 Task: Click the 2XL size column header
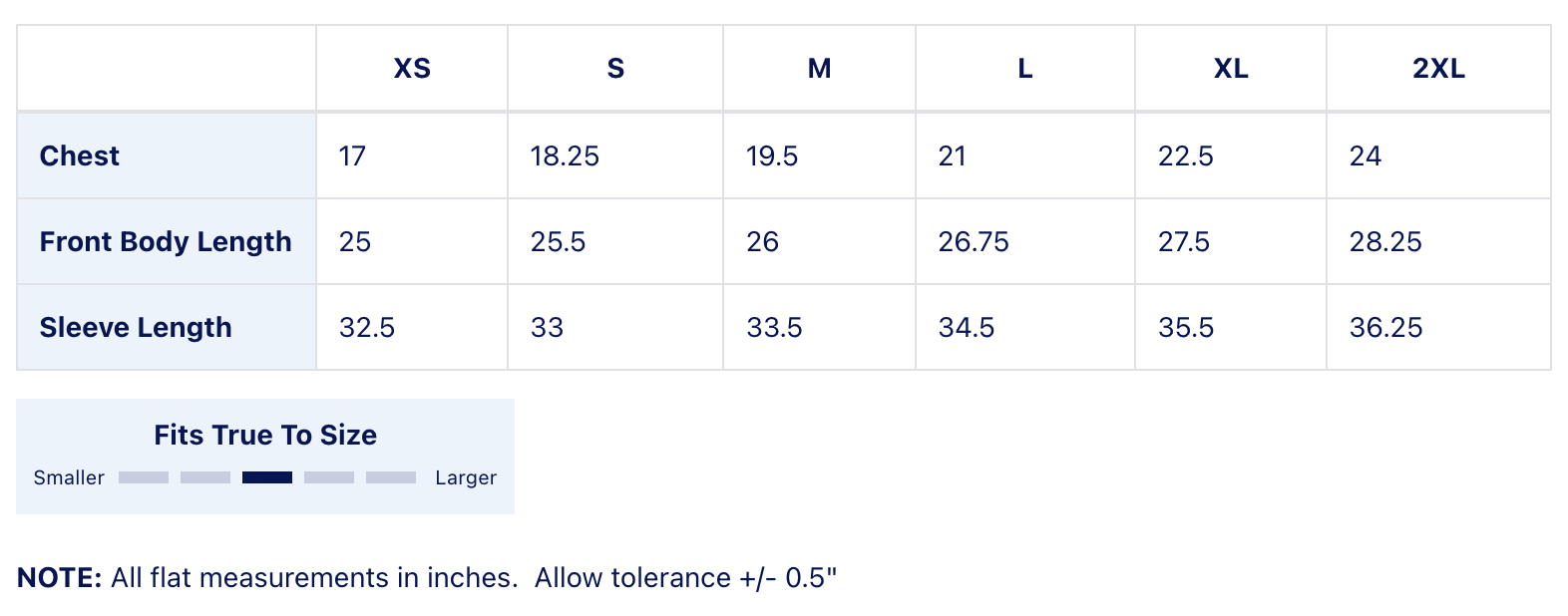click(x=1438, y=69)
